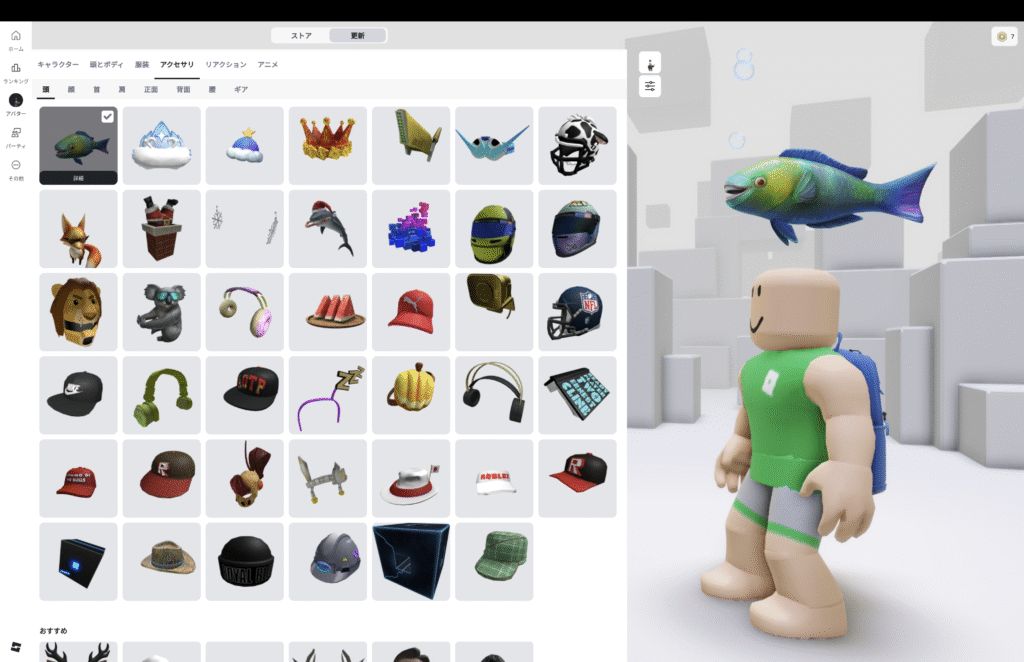This screenshot has height=662, width=1024.
Task: Open the 服装 clothing tab
Action: point(142,65)
